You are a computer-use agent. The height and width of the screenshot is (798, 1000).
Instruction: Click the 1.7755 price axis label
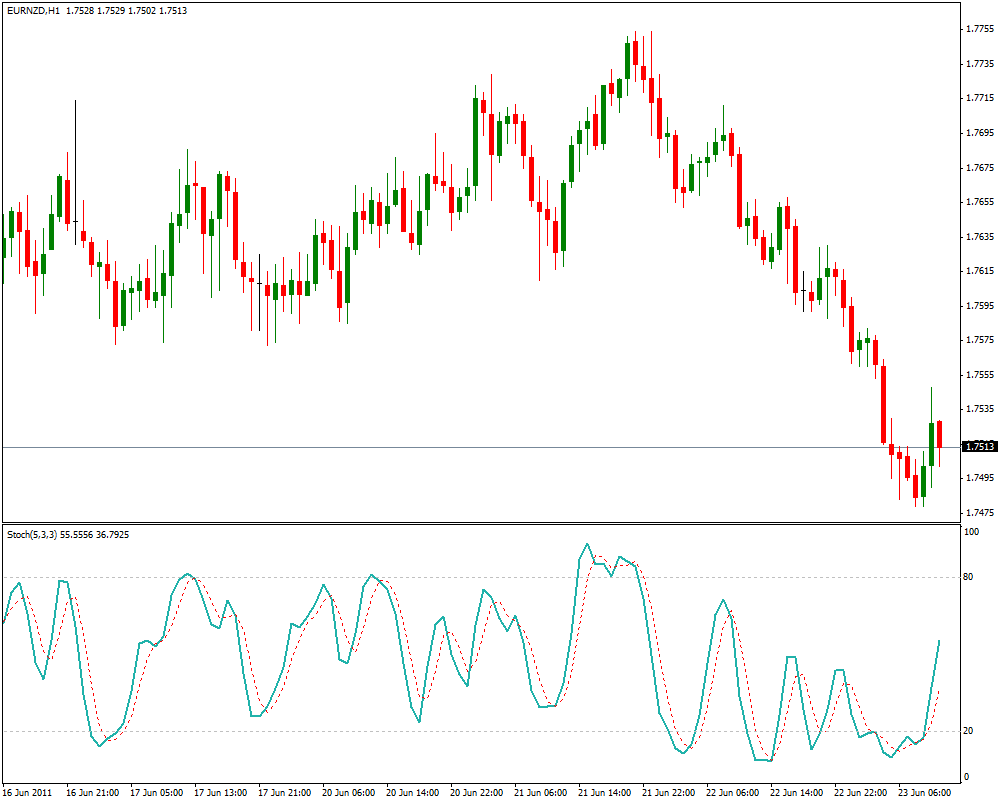[980, 29]
